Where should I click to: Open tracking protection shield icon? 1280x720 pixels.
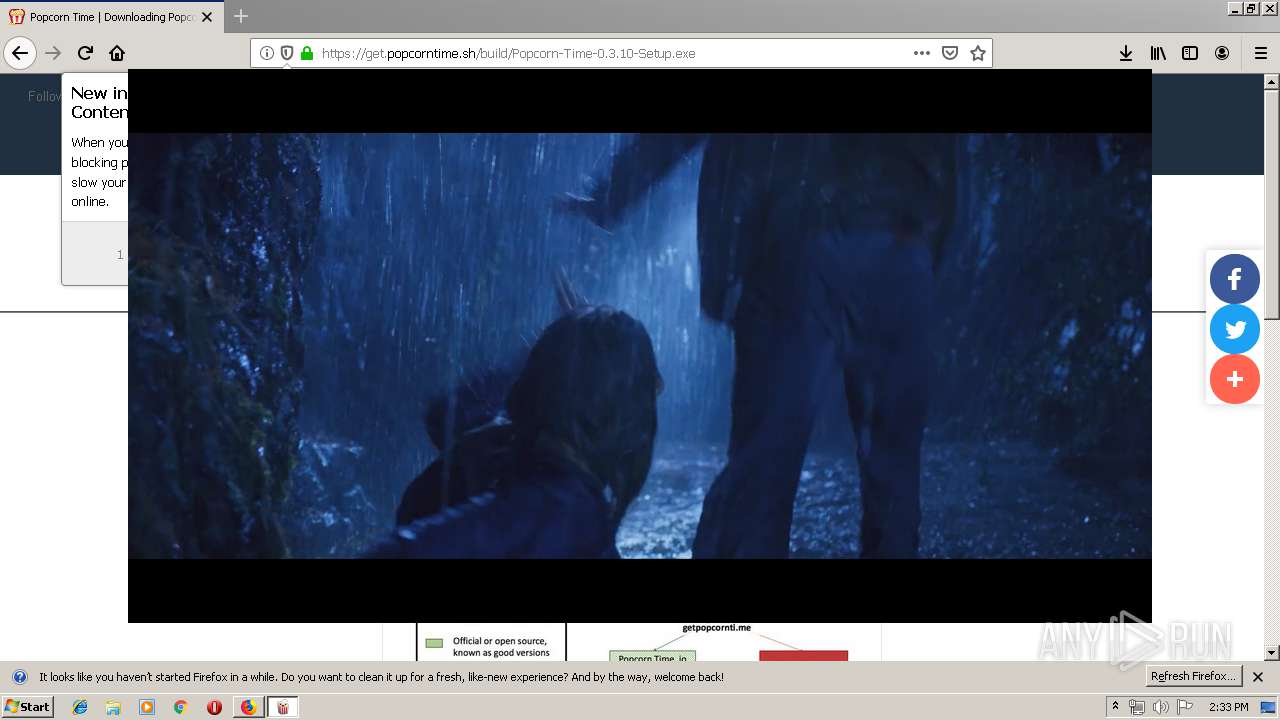(287, 53)
